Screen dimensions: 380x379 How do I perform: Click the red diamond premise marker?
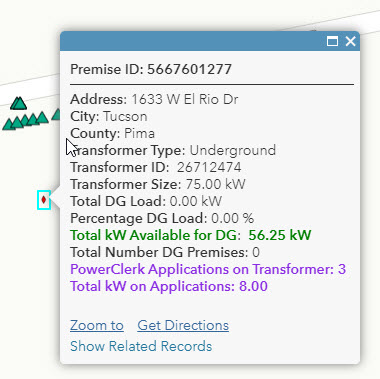click(x=44, y=200)
